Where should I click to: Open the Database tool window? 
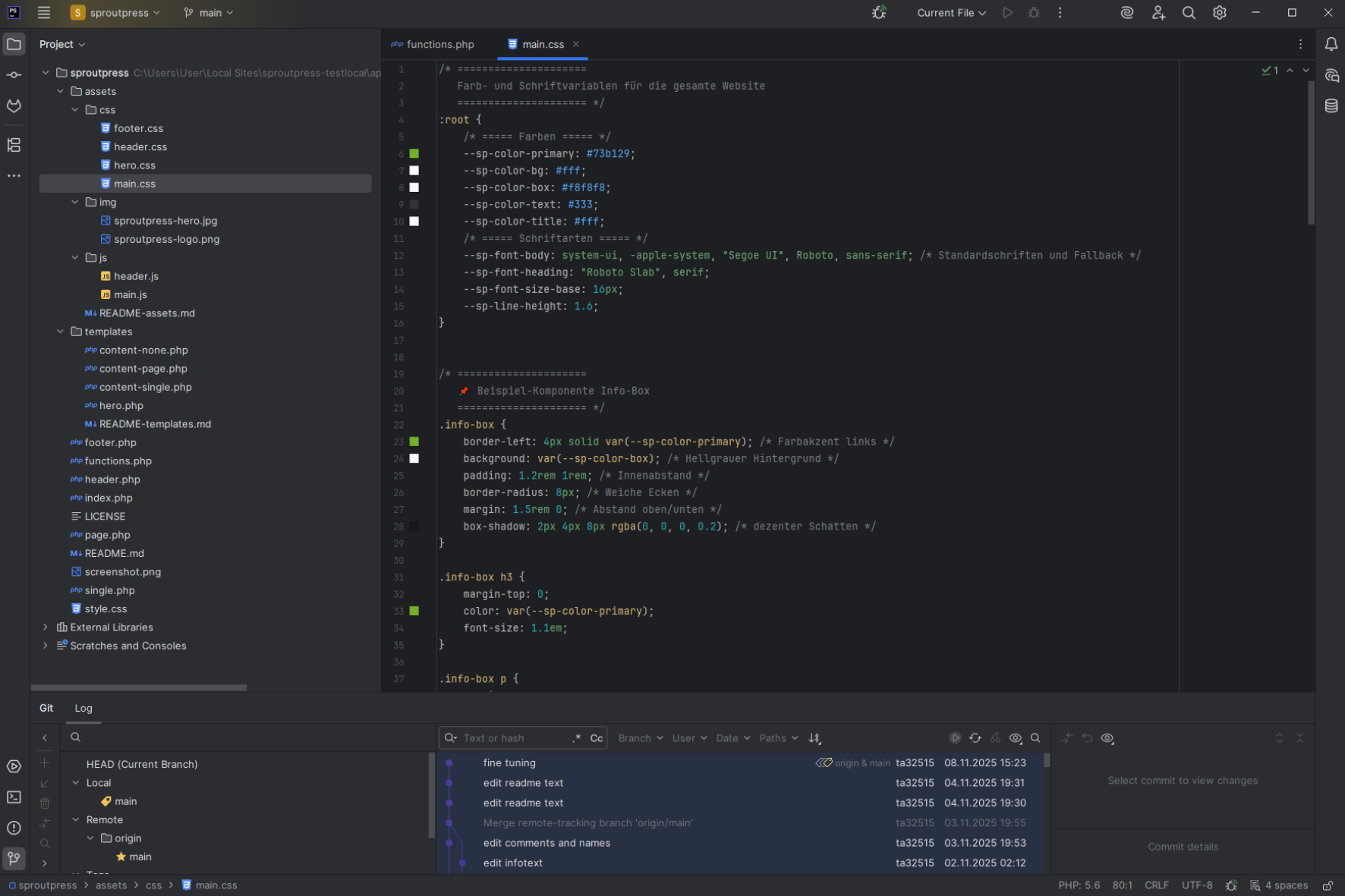click(1331, 106)
